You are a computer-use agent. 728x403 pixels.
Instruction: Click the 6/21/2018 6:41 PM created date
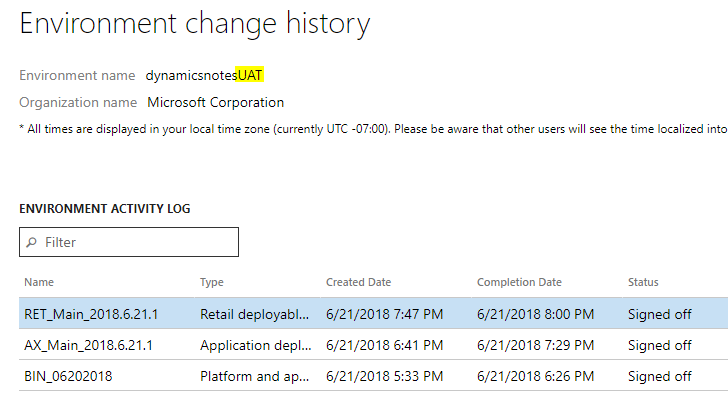point(385,345)
